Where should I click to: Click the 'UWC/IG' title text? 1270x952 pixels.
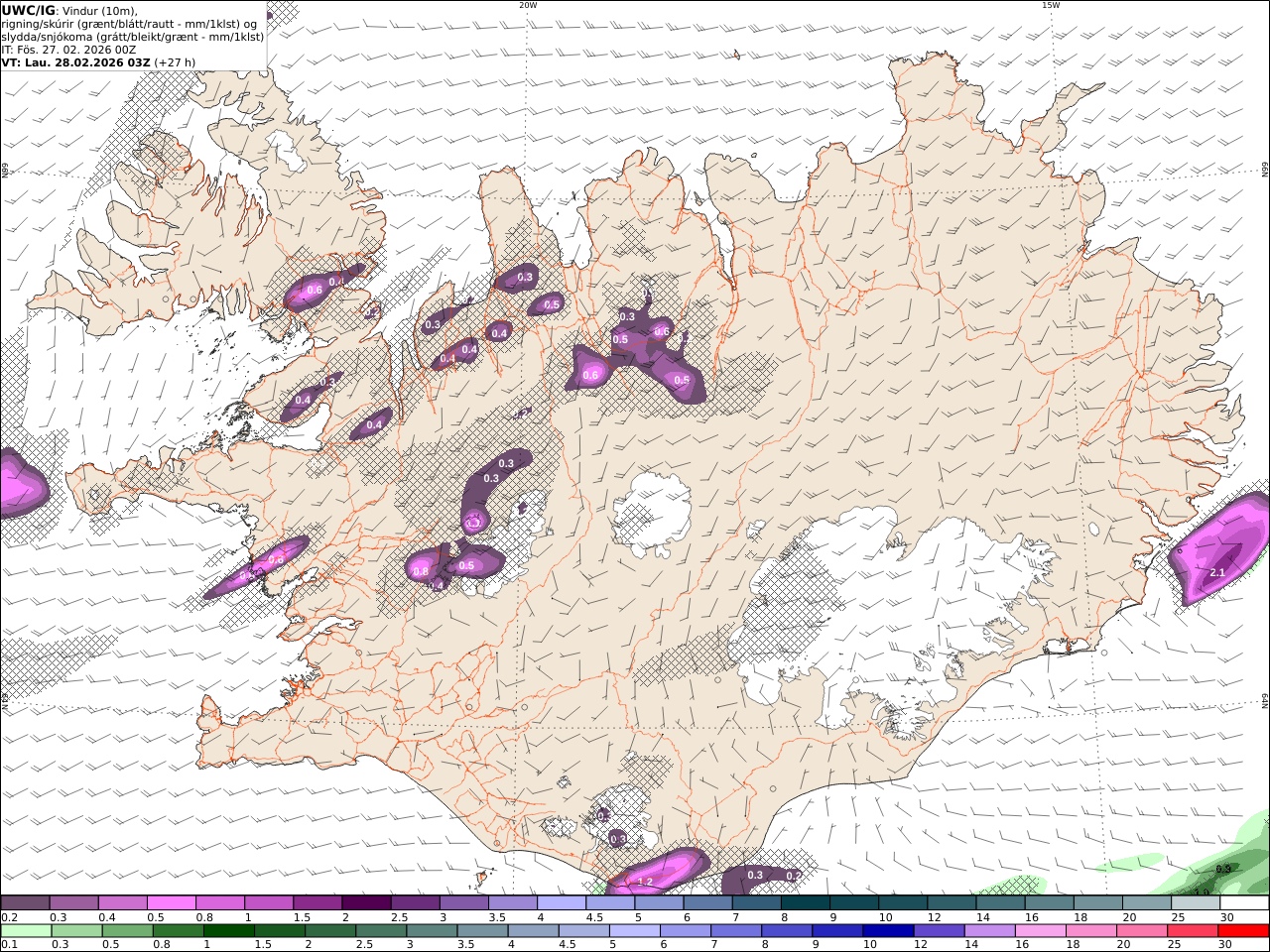[29, 11]
